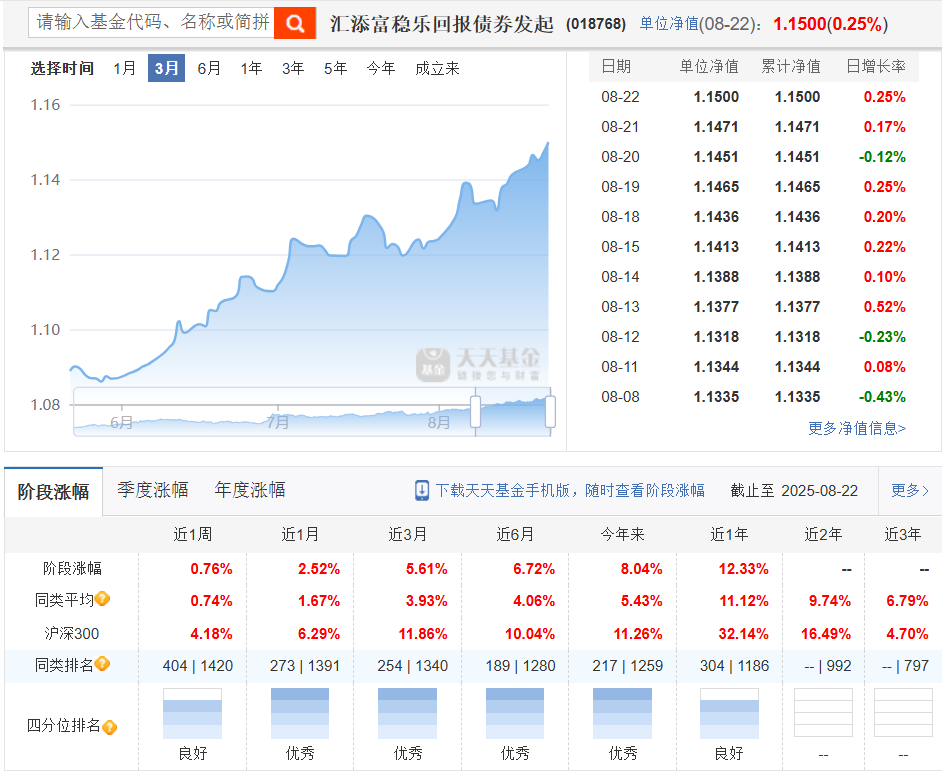Open help icon beside 同类排名

click(102, 664)
